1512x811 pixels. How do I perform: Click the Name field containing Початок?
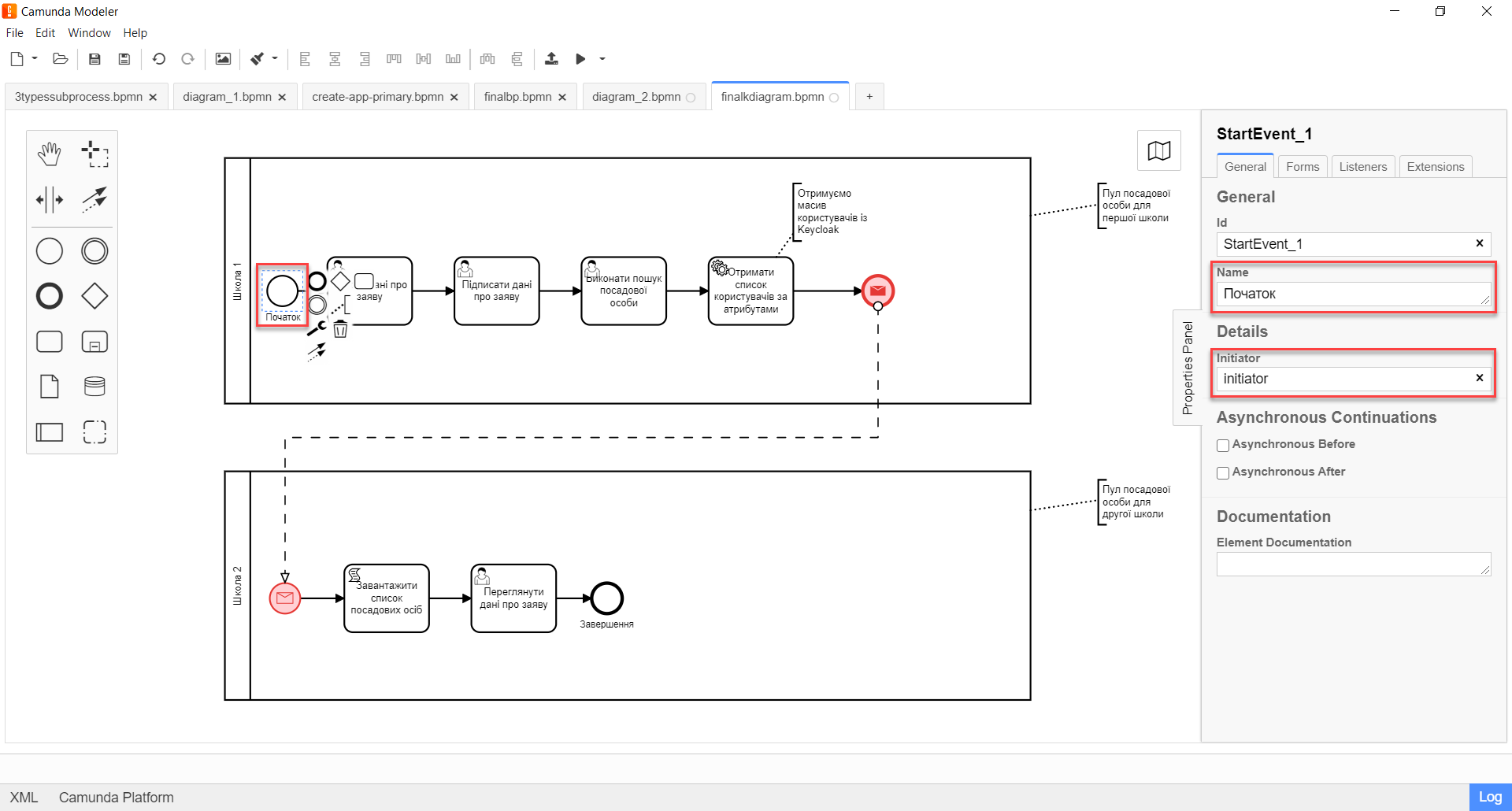[1350, 294]
